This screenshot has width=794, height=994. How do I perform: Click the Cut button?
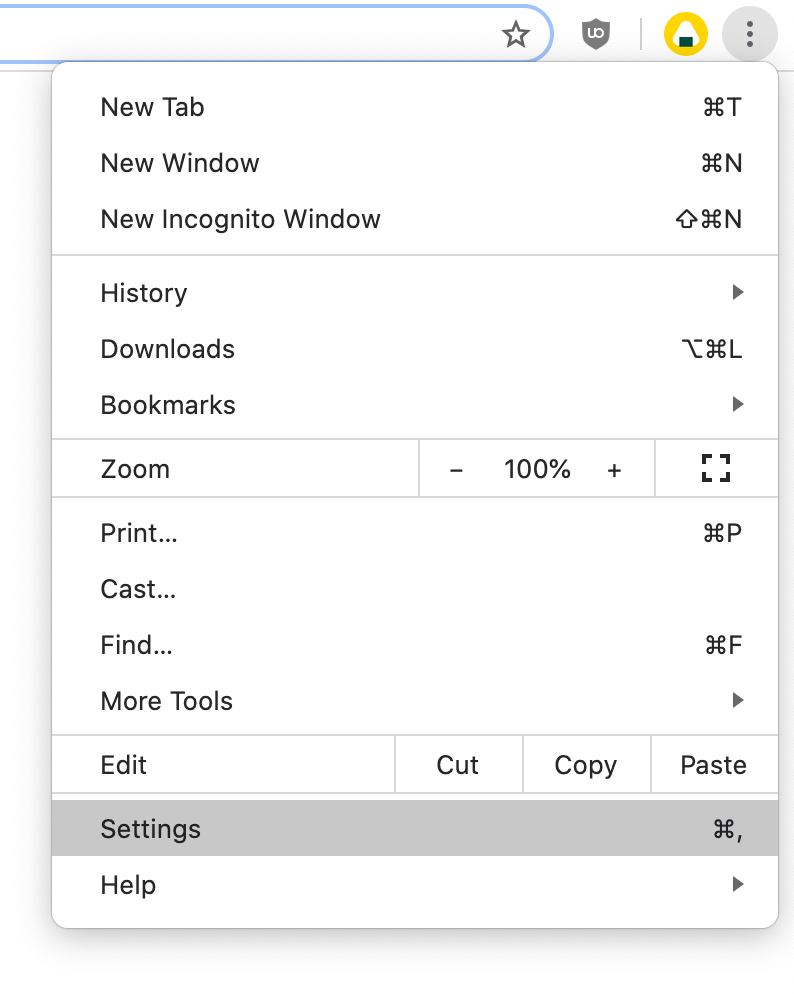coord(459,765)
